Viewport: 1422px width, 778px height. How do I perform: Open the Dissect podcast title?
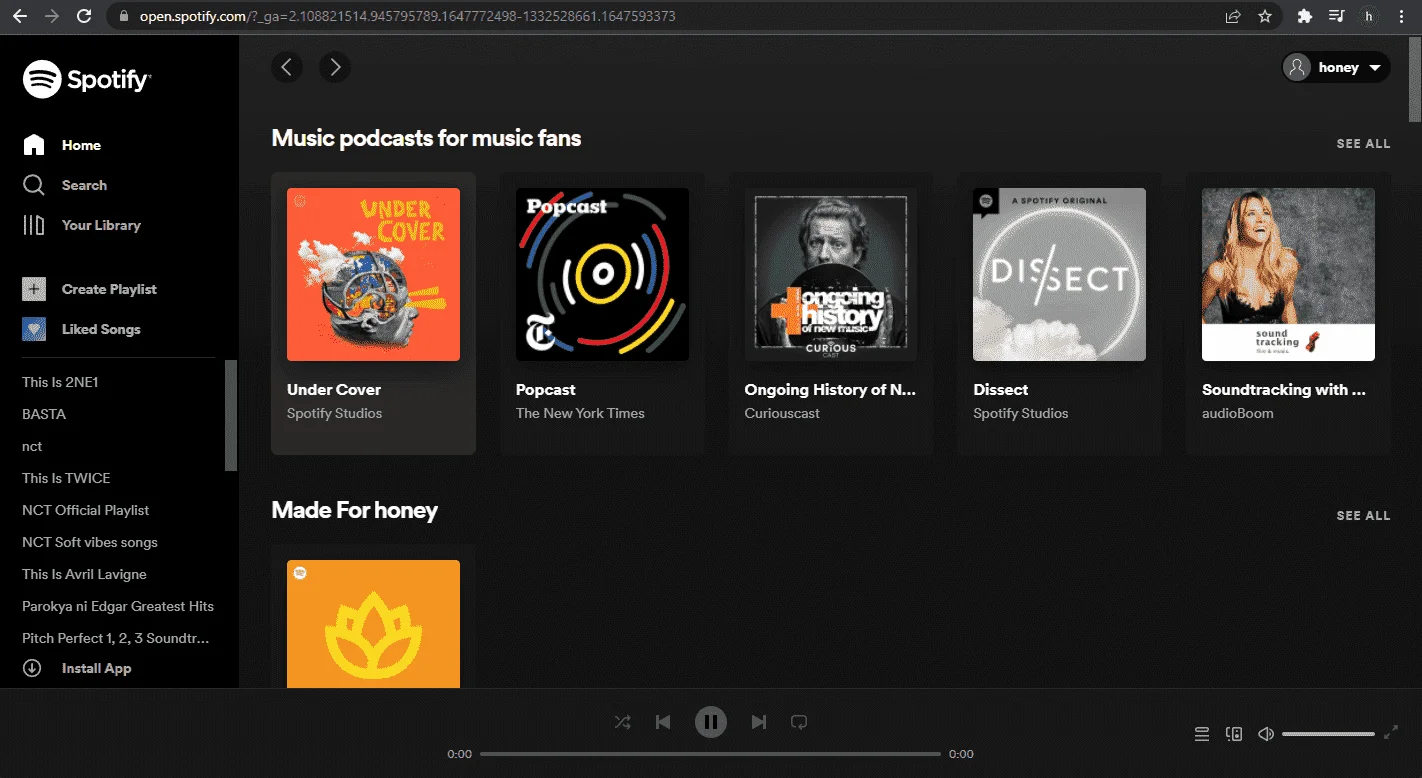click(1001, 390)
